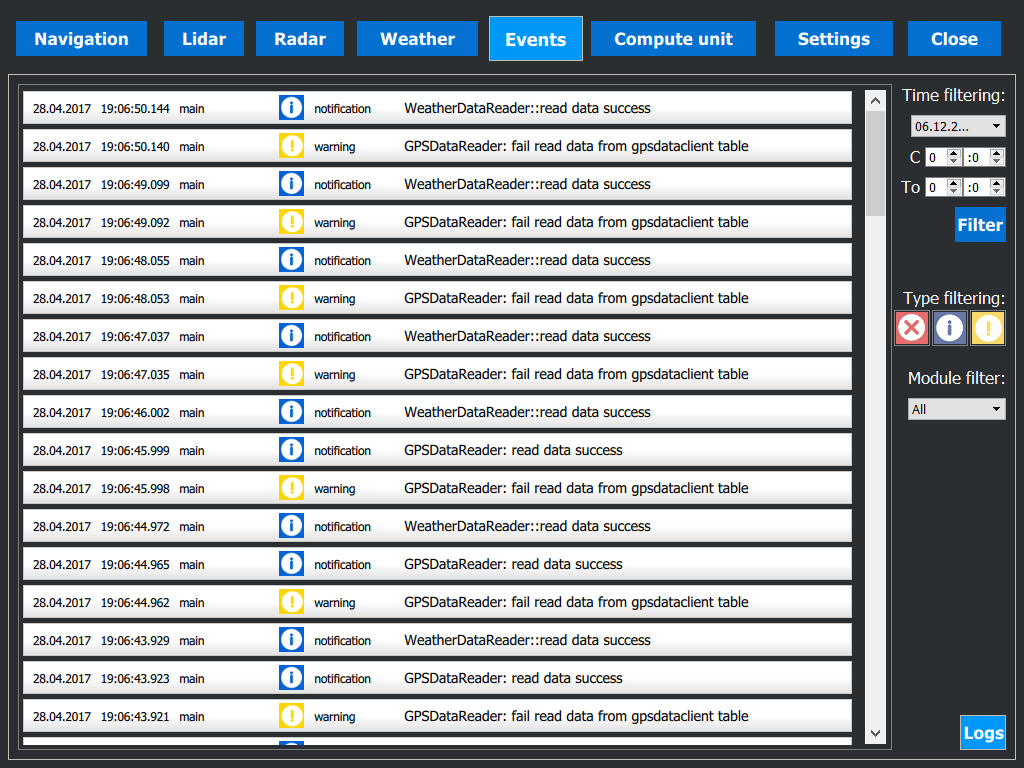Select the message text on the 19:06:44.965 row
1024x768 pixels.
(513, 564)
